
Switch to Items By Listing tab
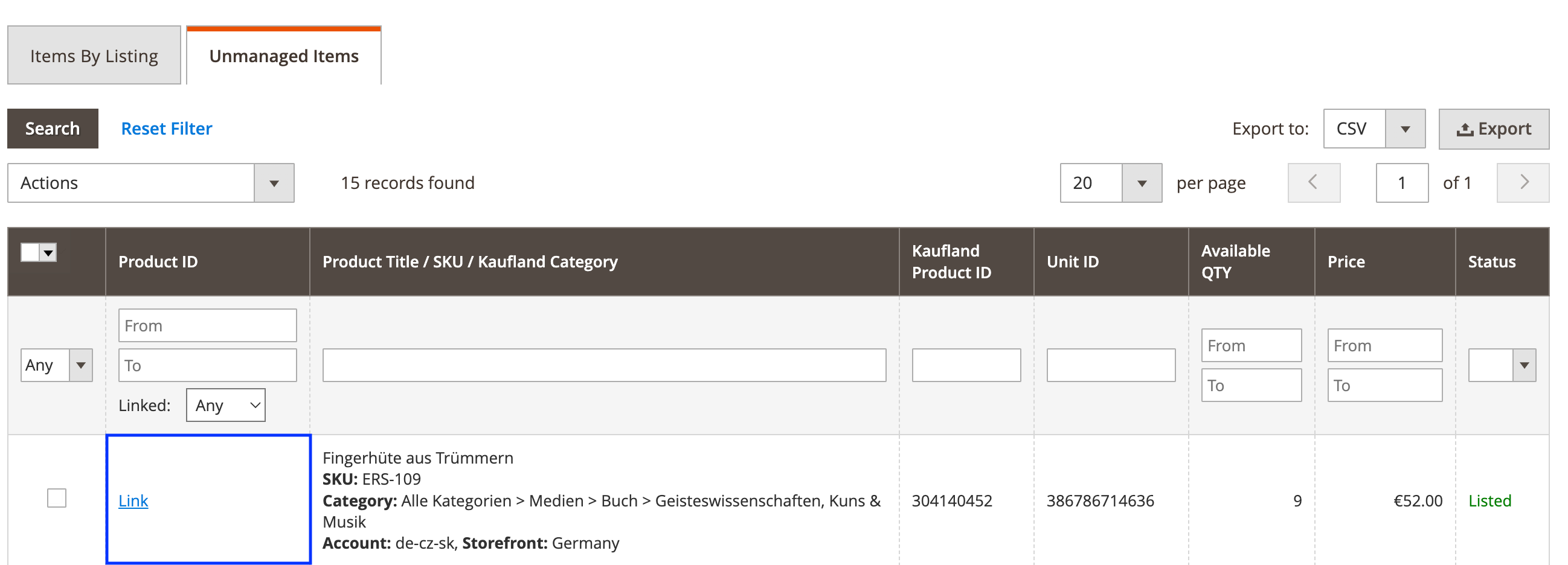(x=94, y=56)
